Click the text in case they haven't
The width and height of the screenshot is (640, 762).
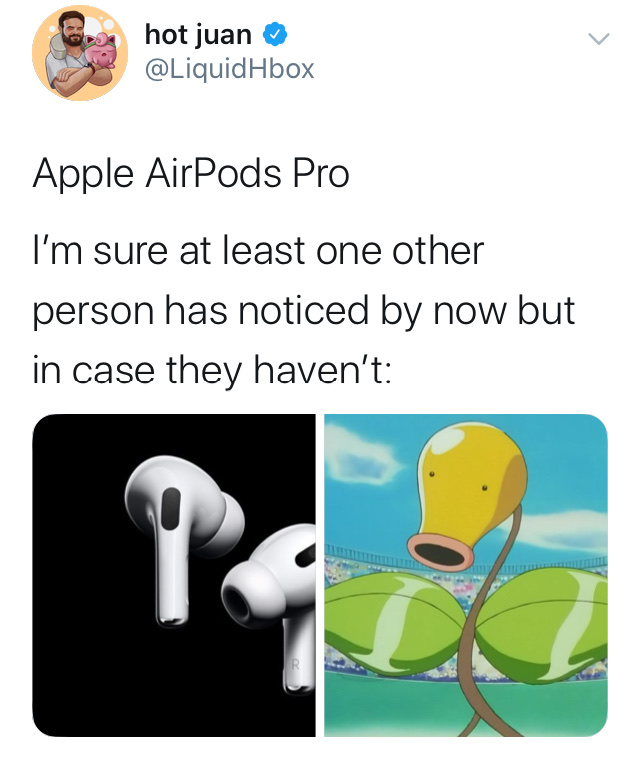211,370
